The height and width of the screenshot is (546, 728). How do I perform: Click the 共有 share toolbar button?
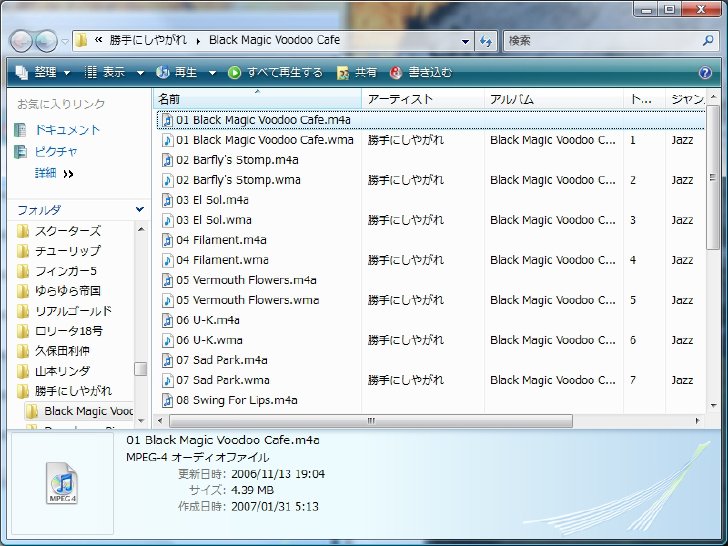point(357,72)
